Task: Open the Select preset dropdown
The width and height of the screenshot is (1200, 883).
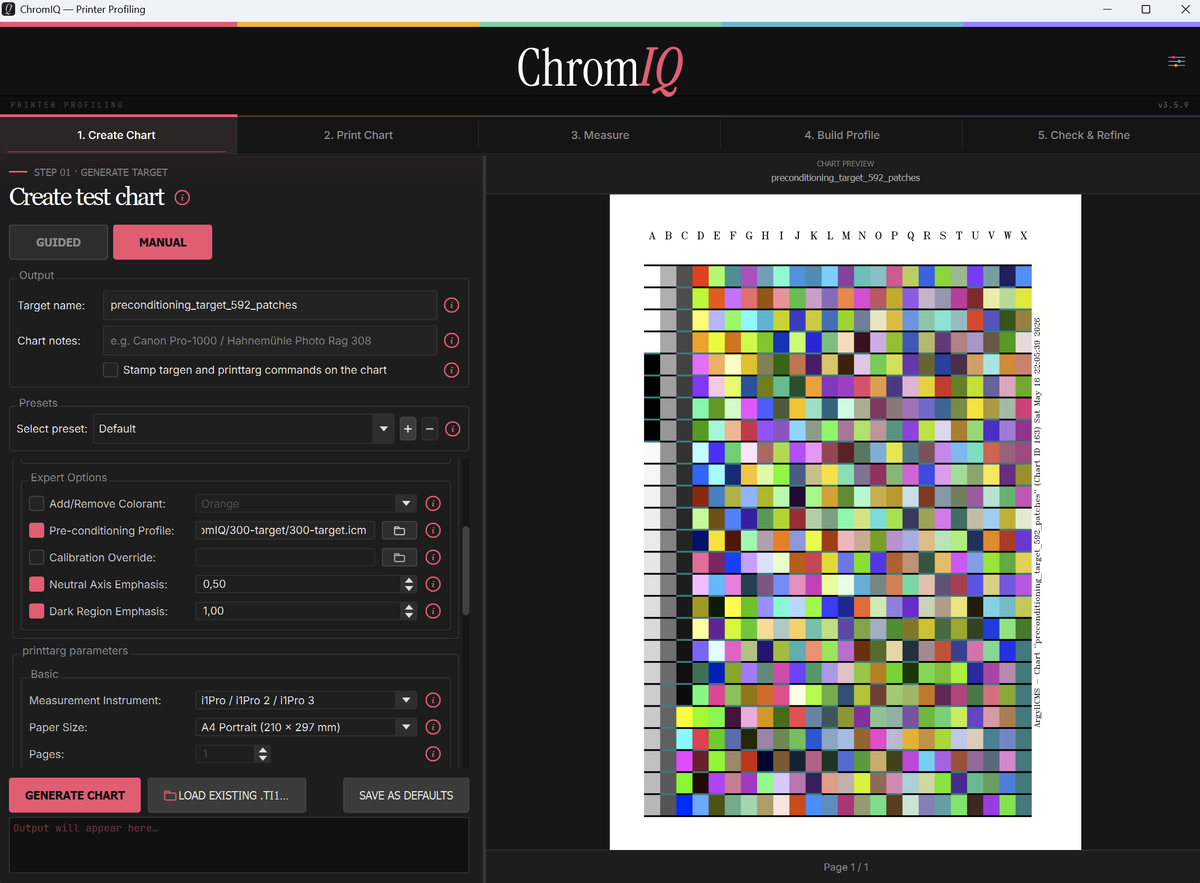Action: pyautogui.click(x=243, y=429)
